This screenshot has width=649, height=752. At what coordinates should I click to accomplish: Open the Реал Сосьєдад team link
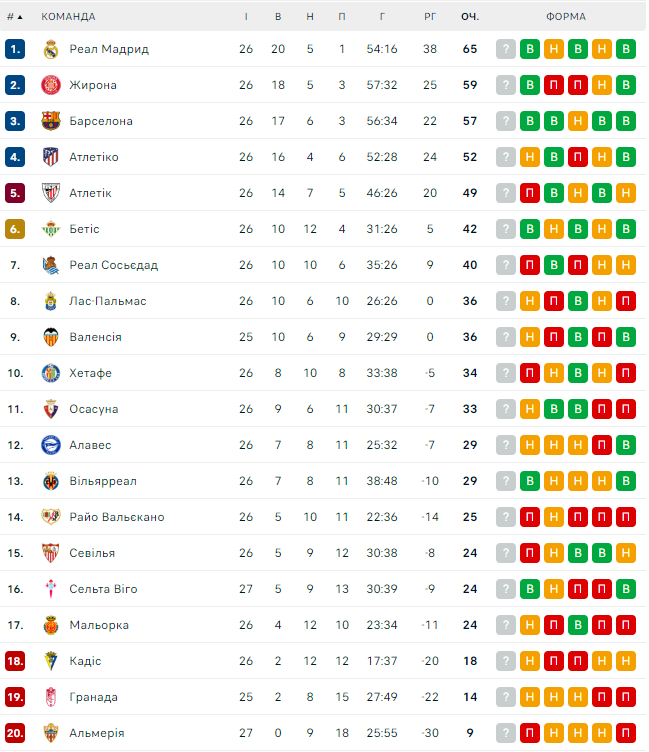coord(113,265)
